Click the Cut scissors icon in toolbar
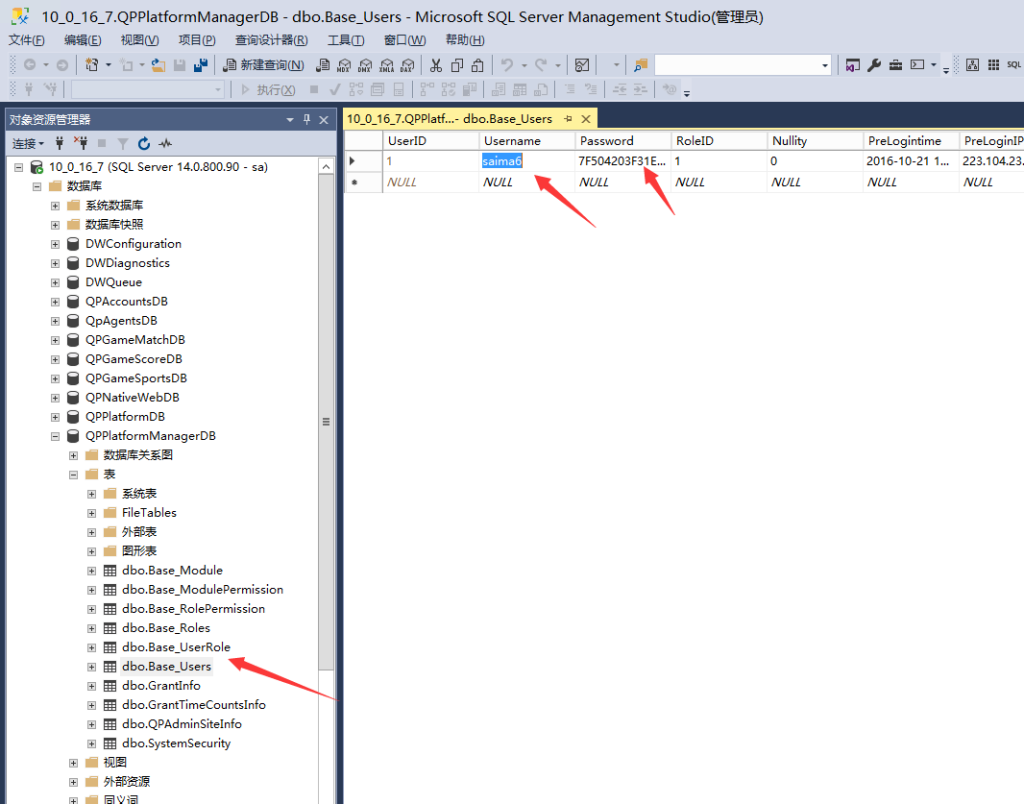 435,65
